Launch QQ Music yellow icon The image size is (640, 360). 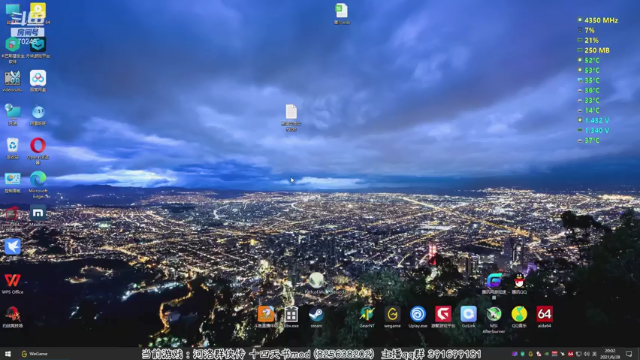click(x=519, y=316)
